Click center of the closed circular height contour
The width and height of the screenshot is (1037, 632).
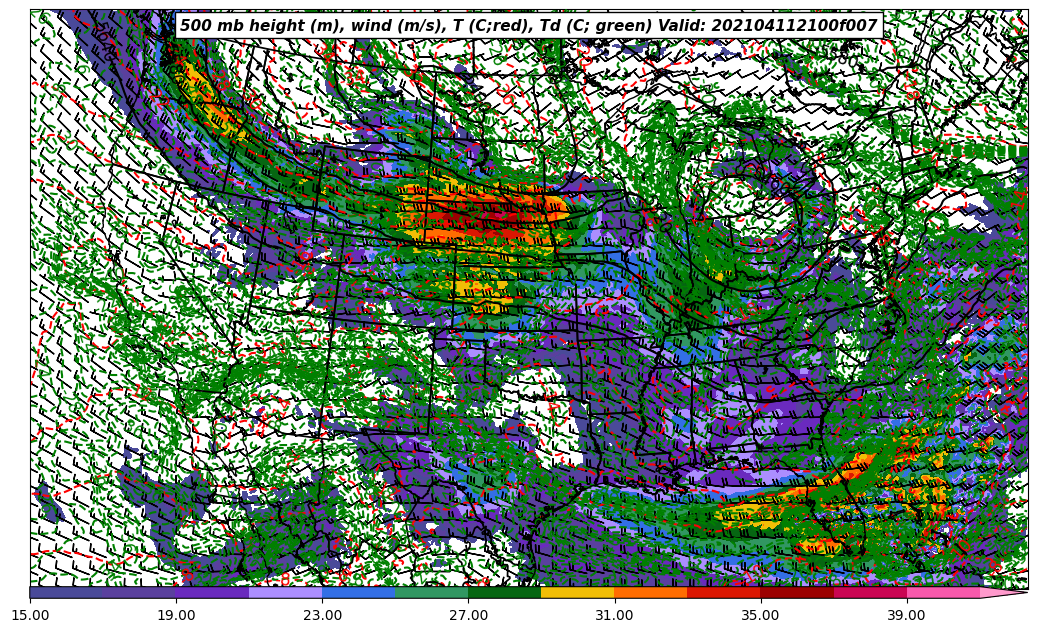coord(741,211)
